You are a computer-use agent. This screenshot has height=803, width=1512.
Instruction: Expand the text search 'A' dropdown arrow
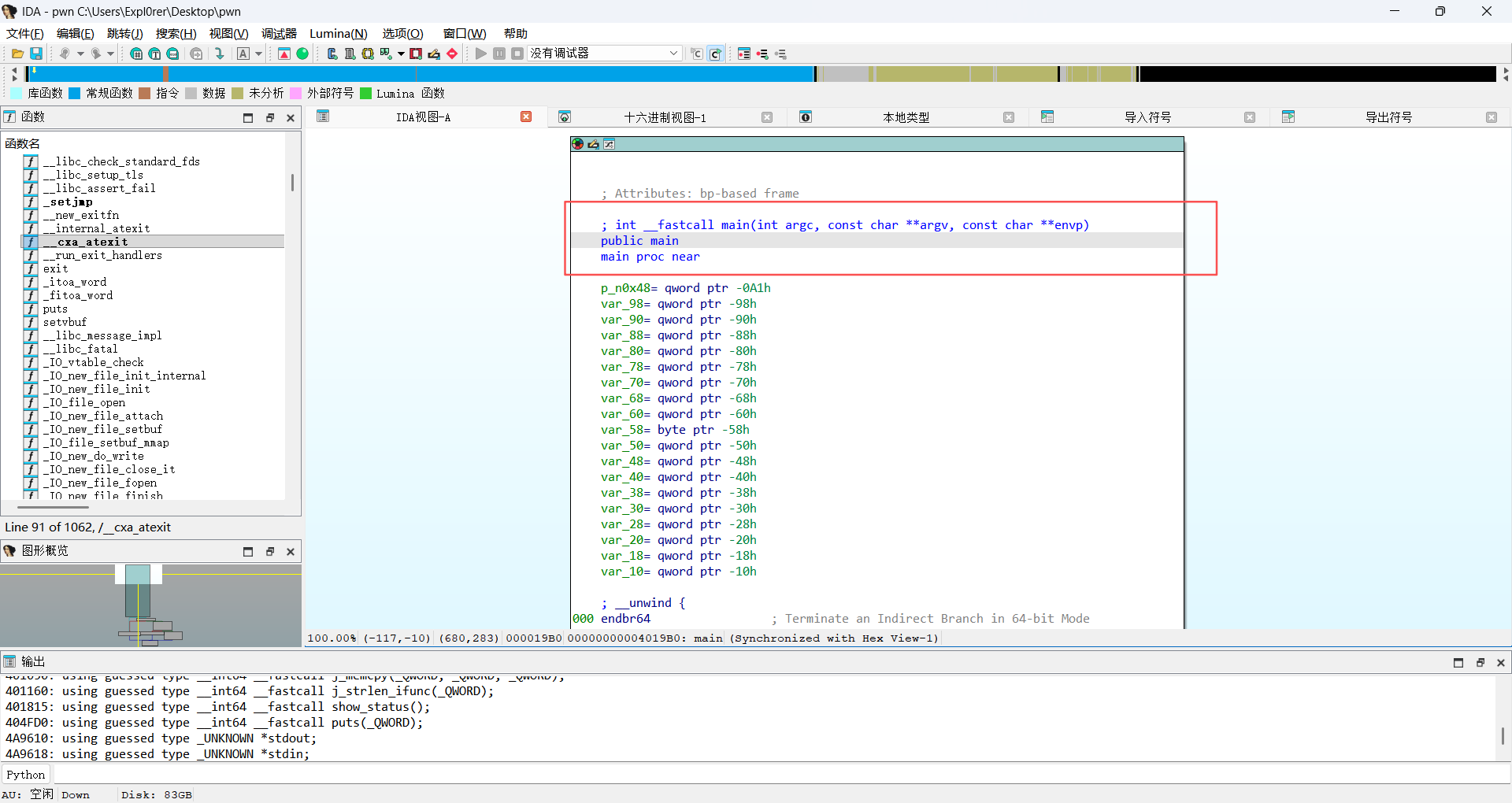[x=258, y=54]
